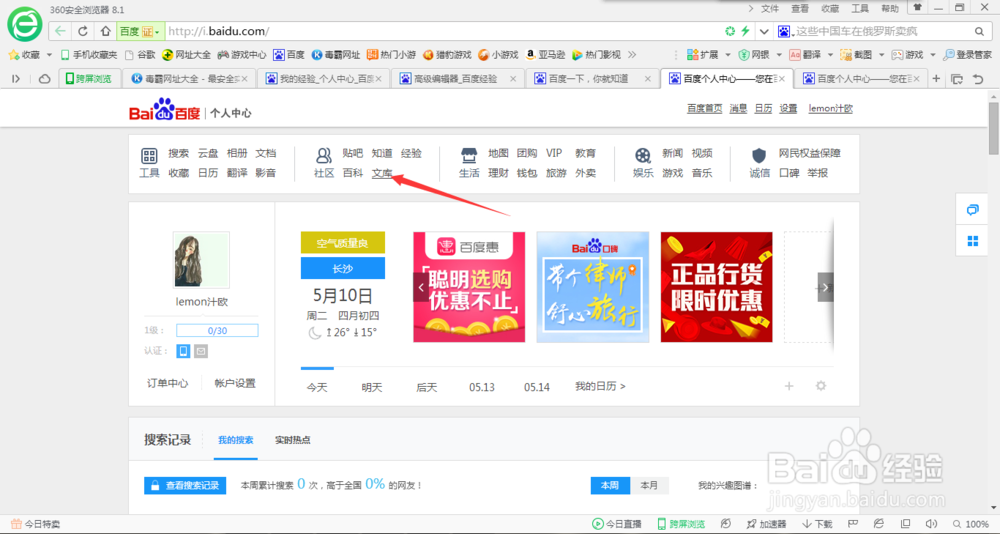Open the 文件 menu
Screen dimensions: 1000x534
pyautogui.click(x=770, y=8)
